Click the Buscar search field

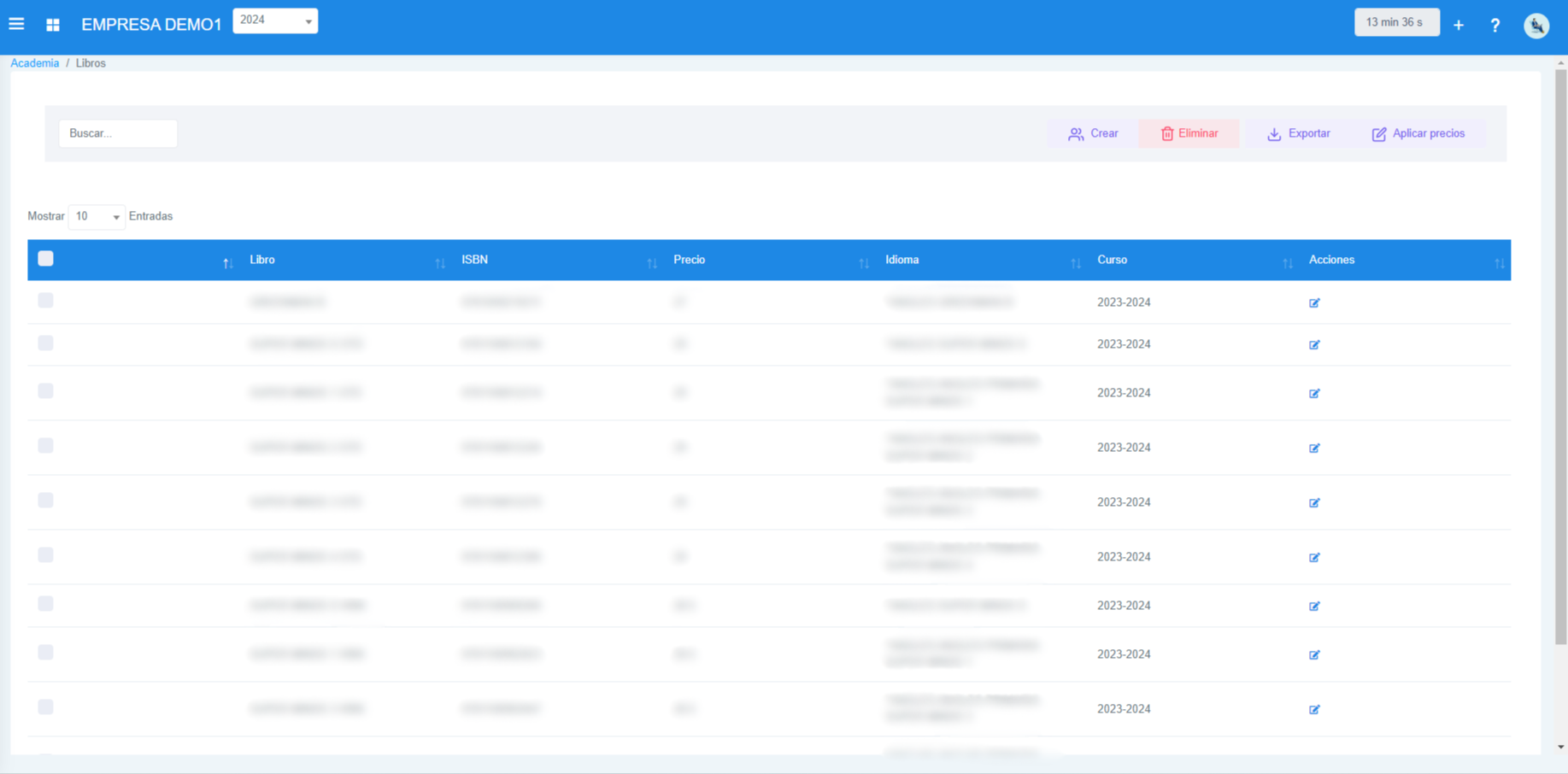[118, 133]
